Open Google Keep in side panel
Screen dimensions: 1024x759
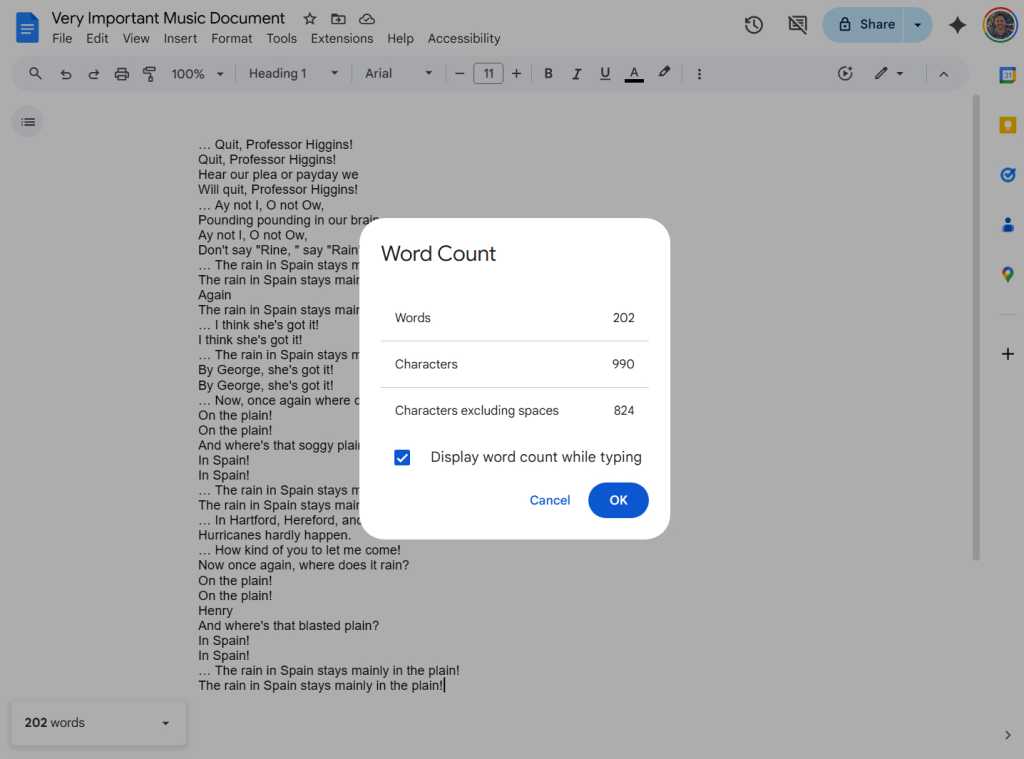coord(1007,125)
